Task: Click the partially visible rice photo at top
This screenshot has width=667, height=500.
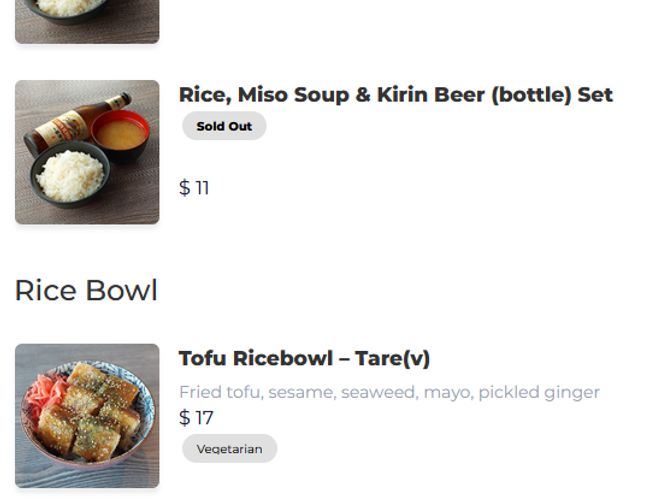Action: pyautogui.click(x=87, y=20)
